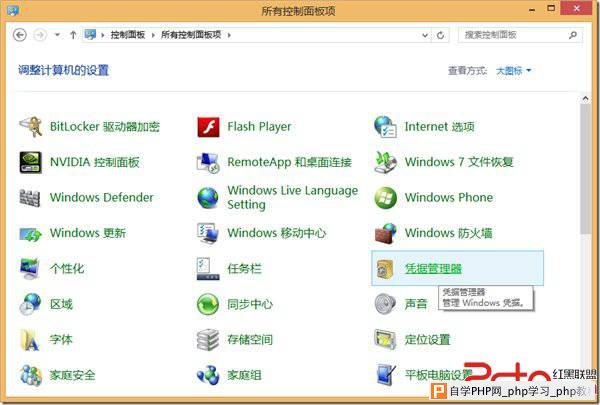The width and height of the screenshot is (600, 405).
Task: Open the green Windows Phone icon
Action: pos(385,198)
